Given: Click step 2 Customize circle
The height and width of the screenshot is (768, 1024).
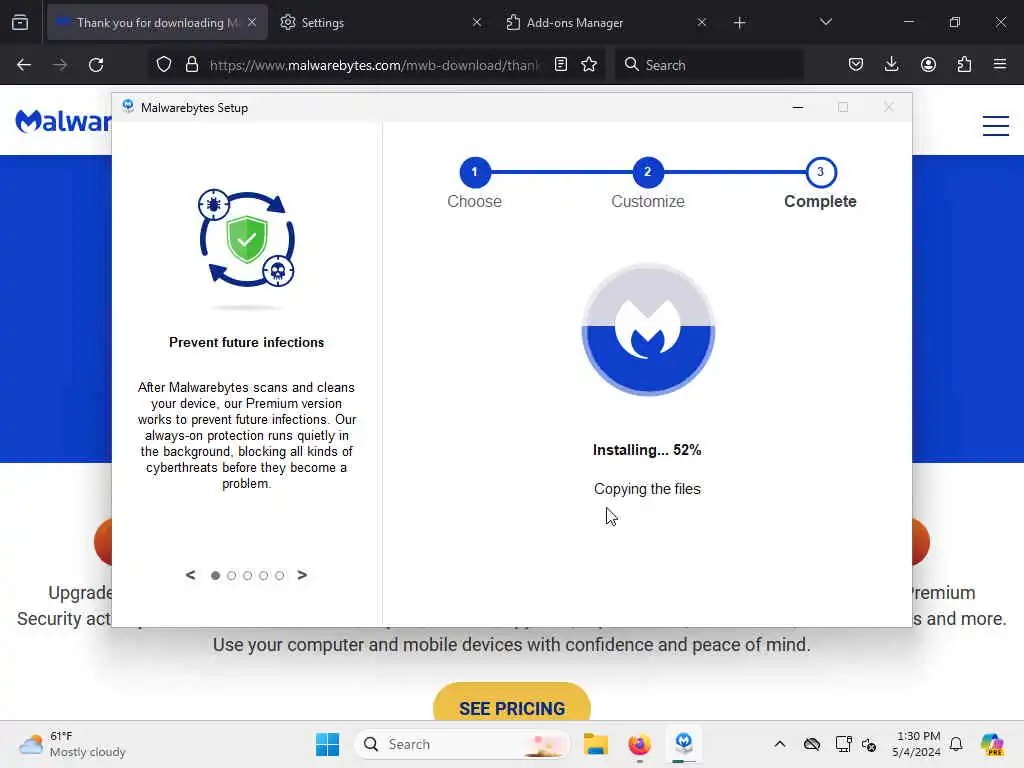Looking at the screenshot, I should tap(647, 172).
